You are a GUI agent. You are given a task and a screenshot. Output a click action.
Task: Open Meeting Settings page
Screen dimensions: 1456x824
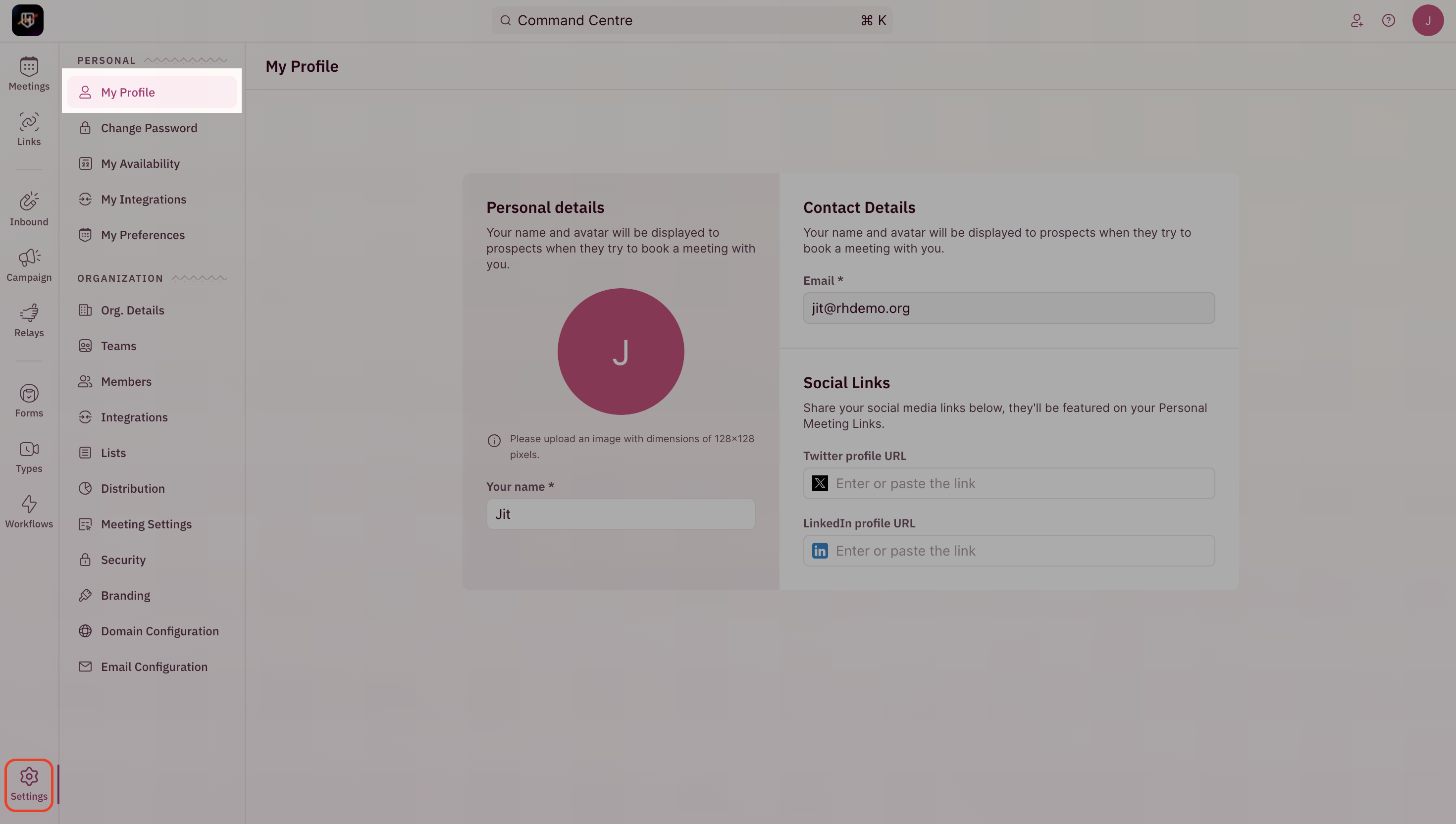coord(152,524)
